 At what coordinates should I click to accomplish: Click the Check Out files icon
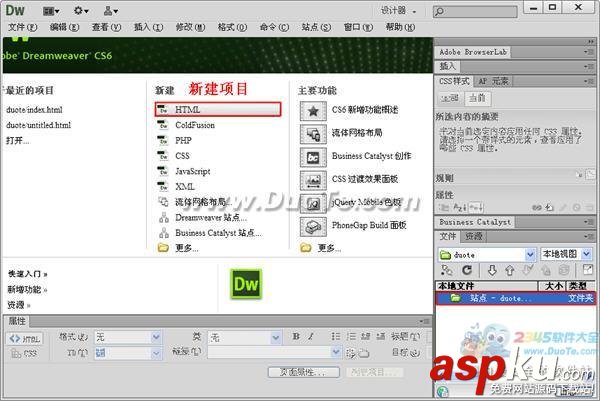click(528, 270)
